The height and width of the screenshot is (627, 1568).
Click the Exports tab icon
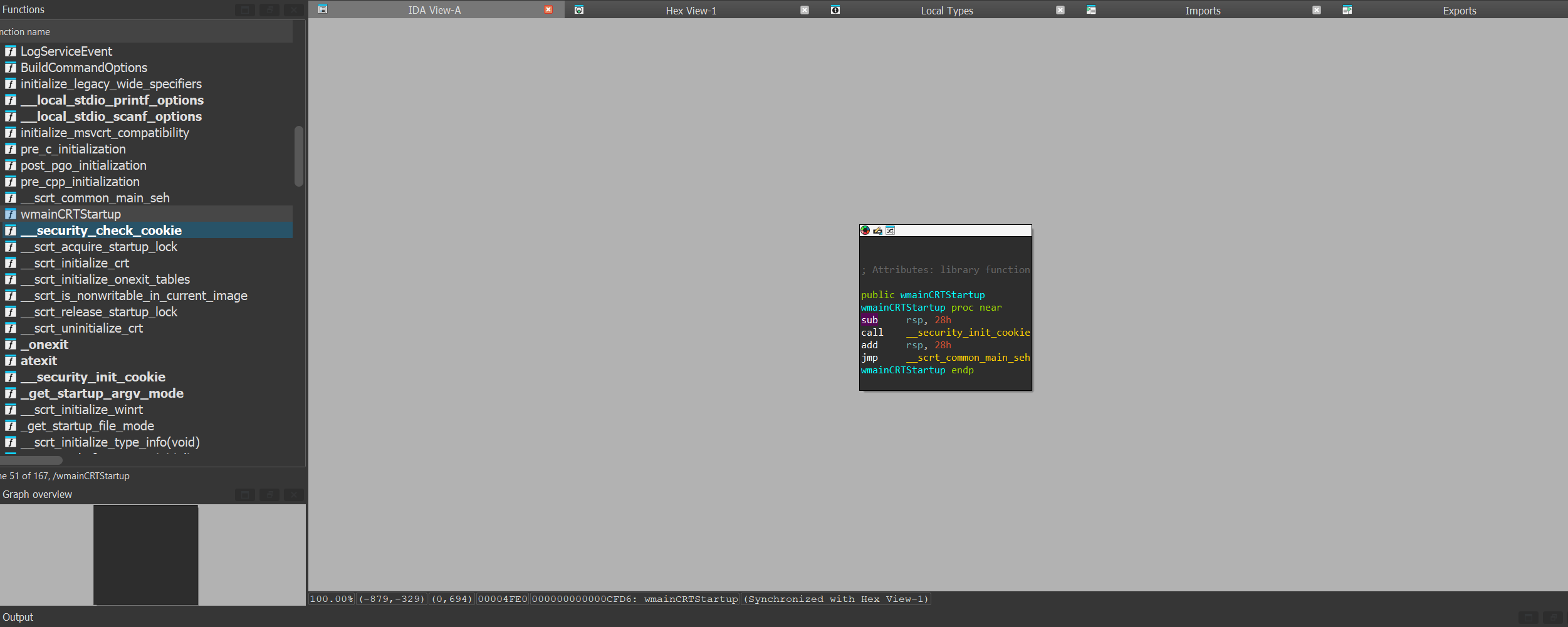pyautogui.click(x=1347, y=9)
